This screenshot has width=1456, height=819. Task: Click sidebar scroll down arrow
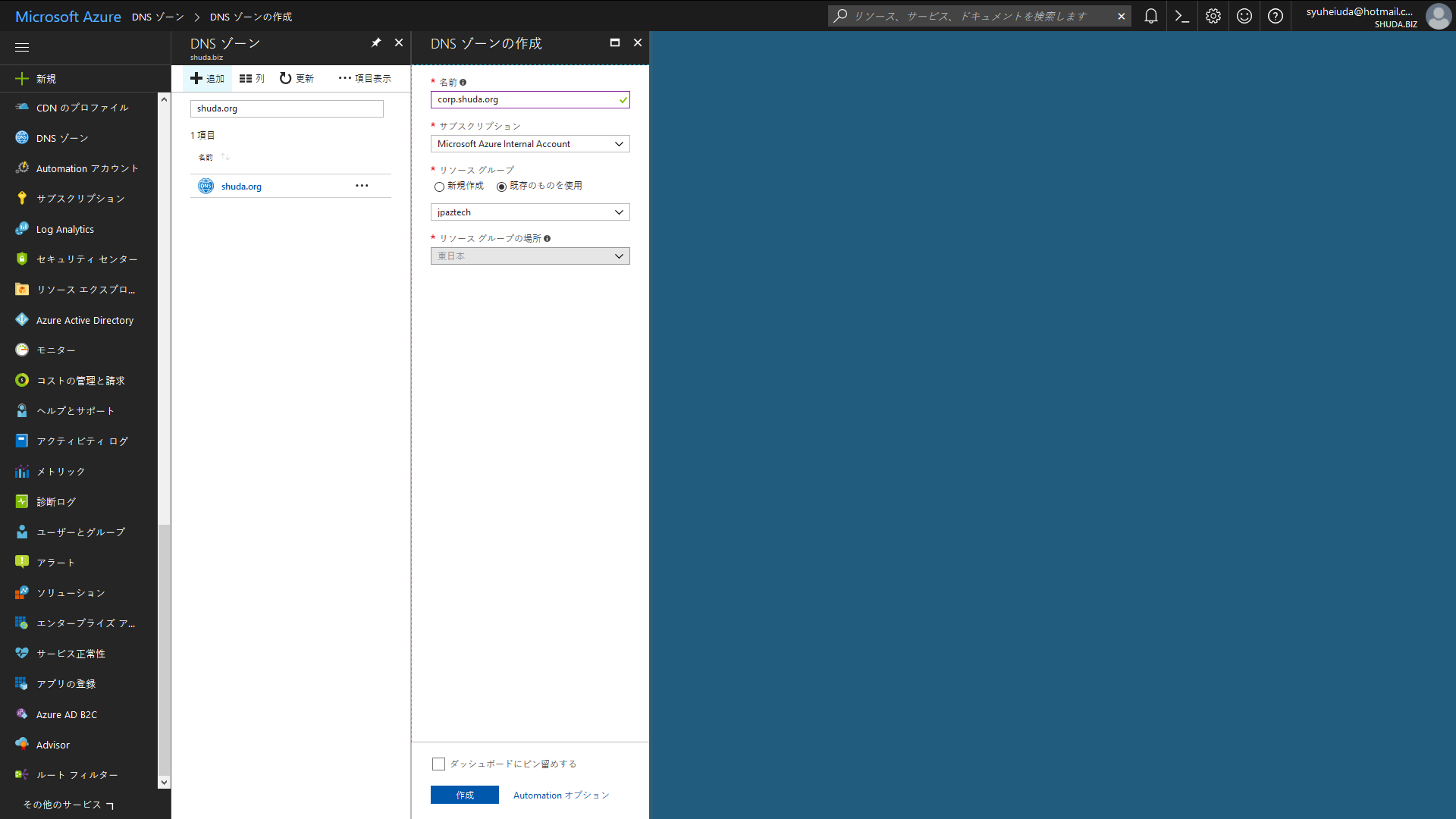(x=164, y=782)
